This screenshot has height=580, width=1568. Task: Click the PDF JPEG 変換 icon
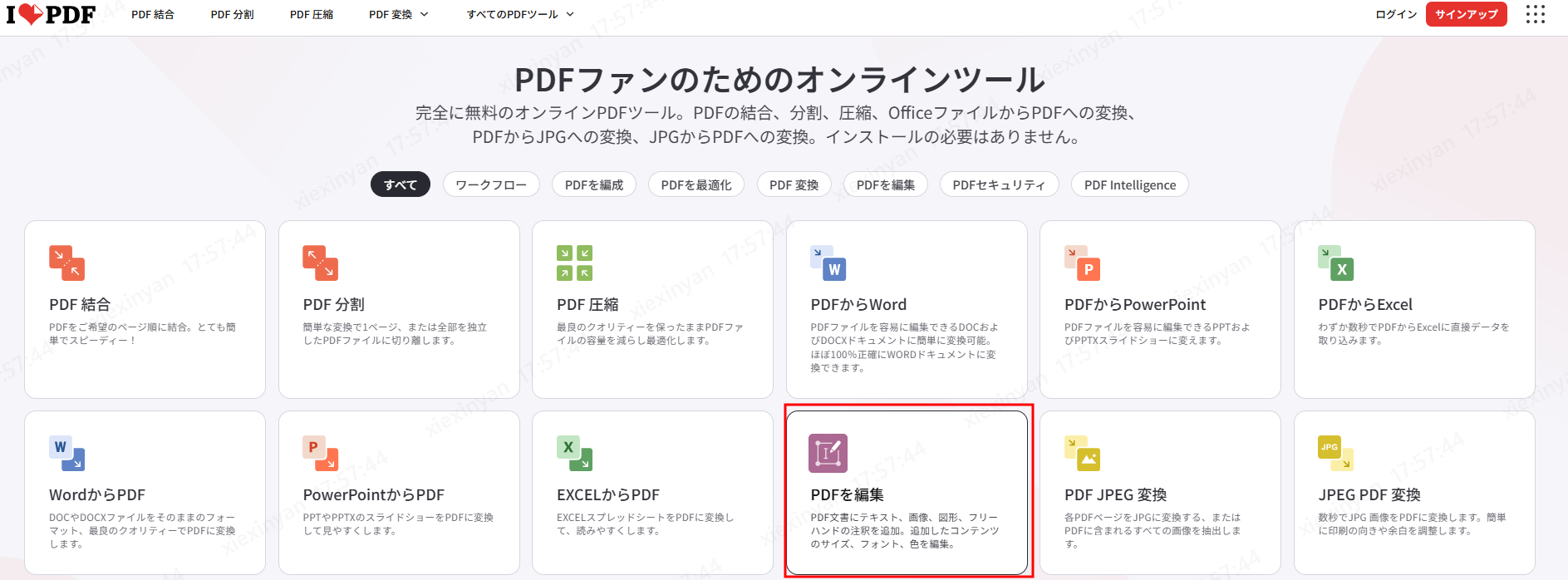[1083, 453]
